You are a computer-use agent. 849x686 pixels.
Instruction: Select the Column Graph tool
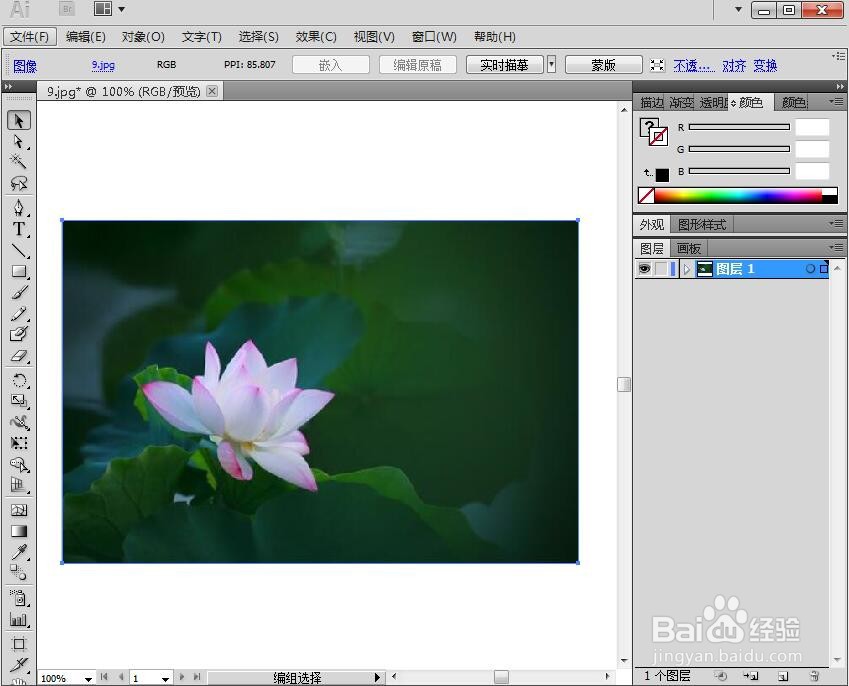point(19,619)
